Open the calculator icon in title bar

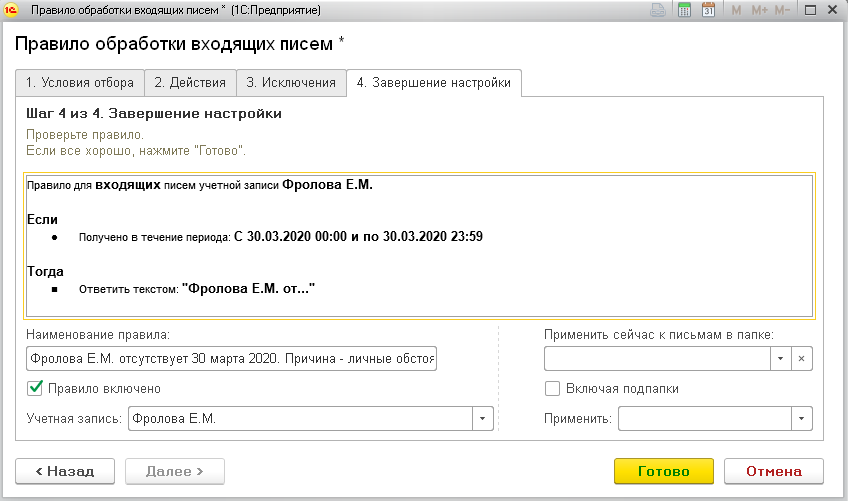[685, 11]
